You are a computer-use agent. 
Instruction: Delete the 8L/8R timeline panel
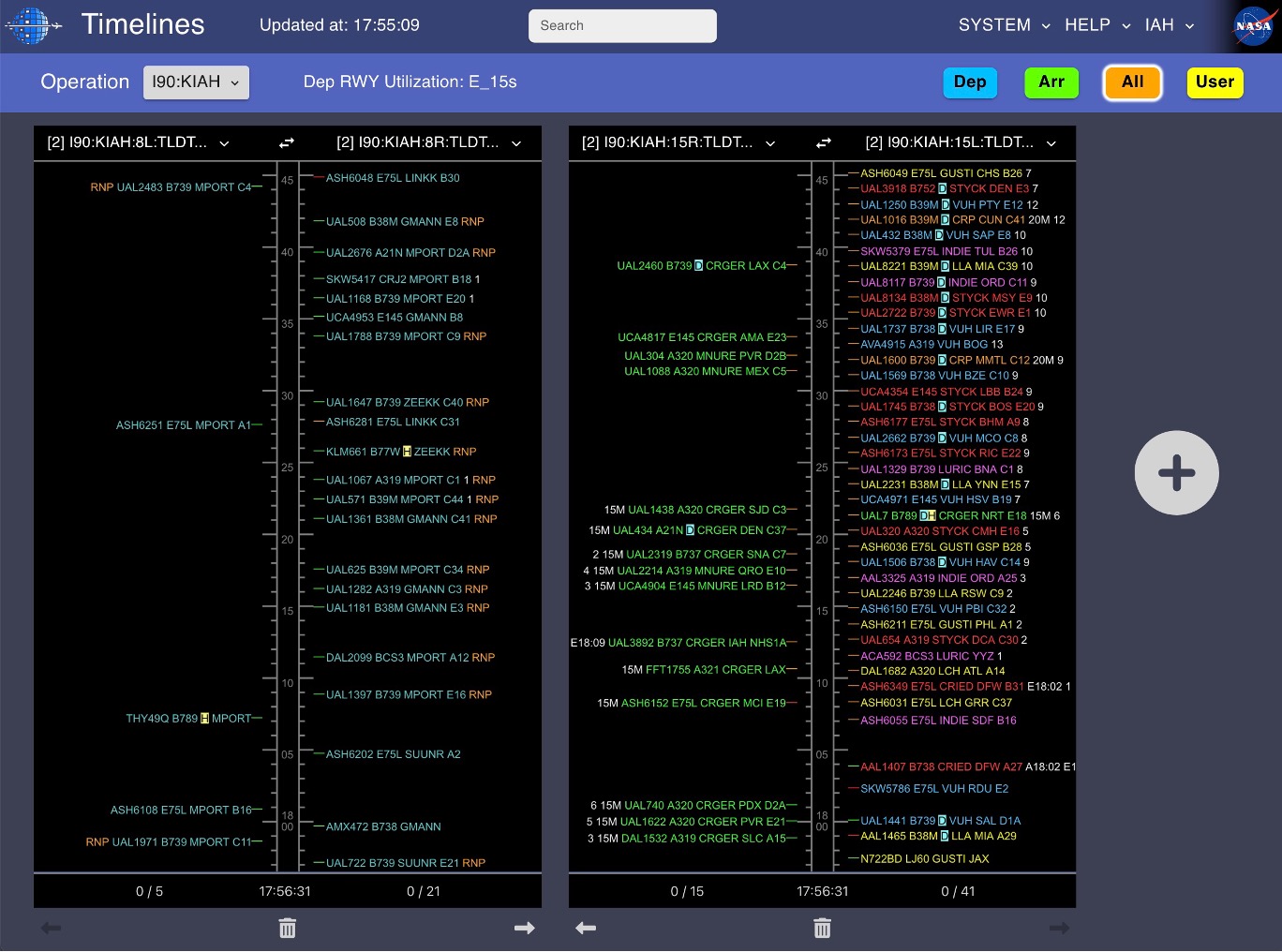point(288,928)
